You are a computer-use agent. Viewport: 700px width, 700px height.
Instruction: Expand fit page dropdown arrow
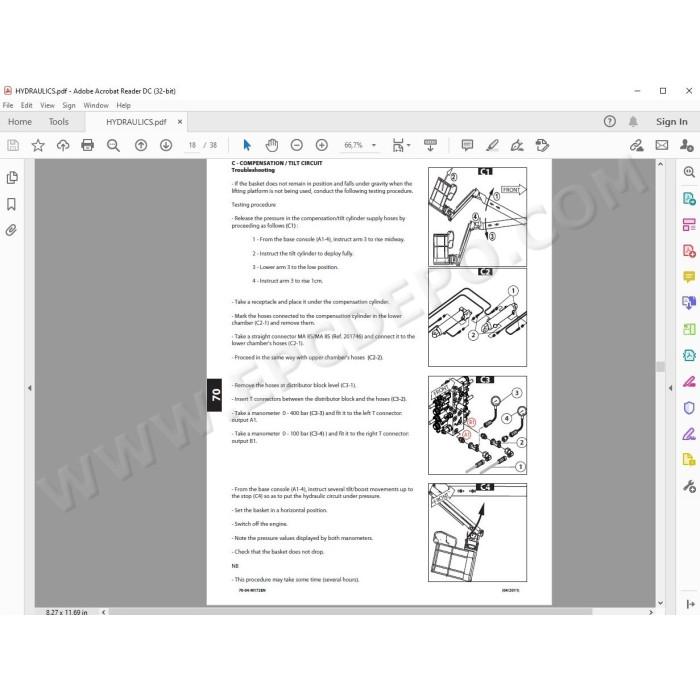tap(408, 145)
